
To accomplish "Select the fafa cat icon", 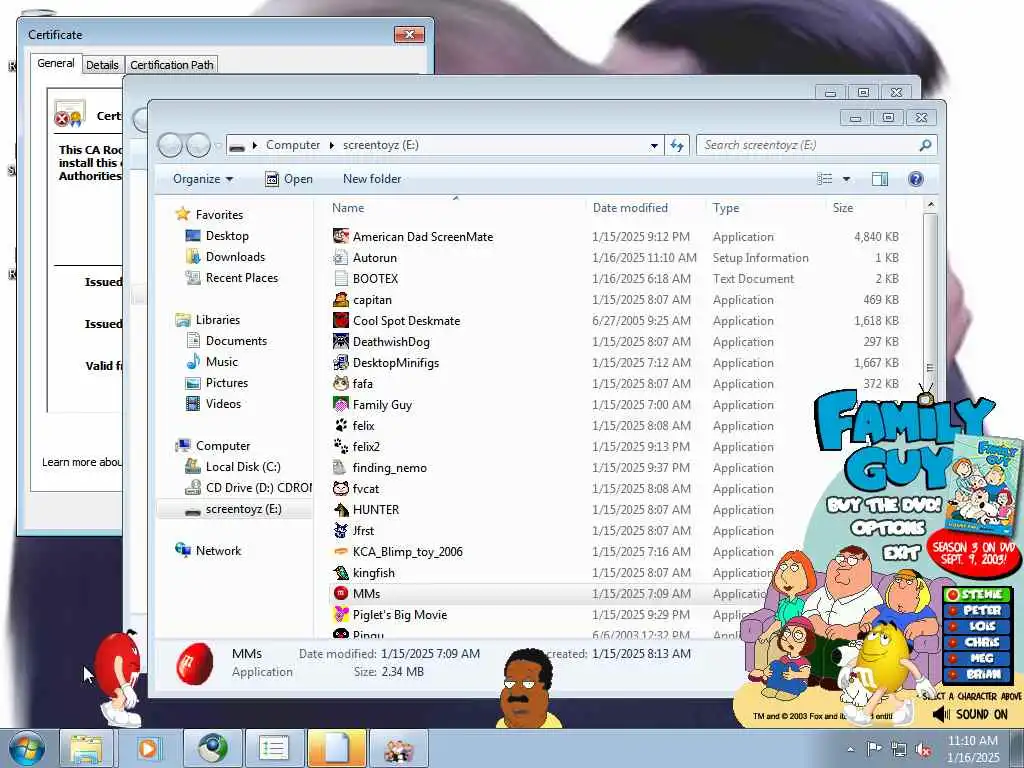I will (340, 383).
